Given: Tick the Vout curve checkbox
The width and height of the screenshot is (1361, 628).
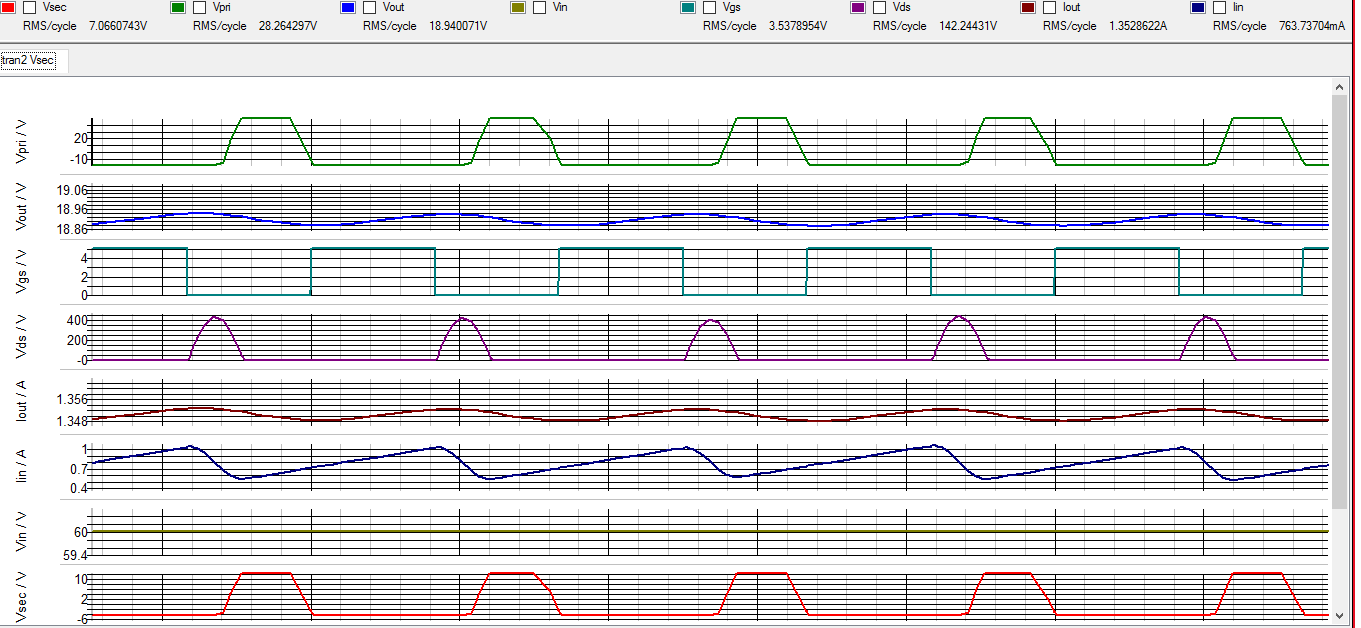Looking at the screenshot, I should tap(369, 7).
